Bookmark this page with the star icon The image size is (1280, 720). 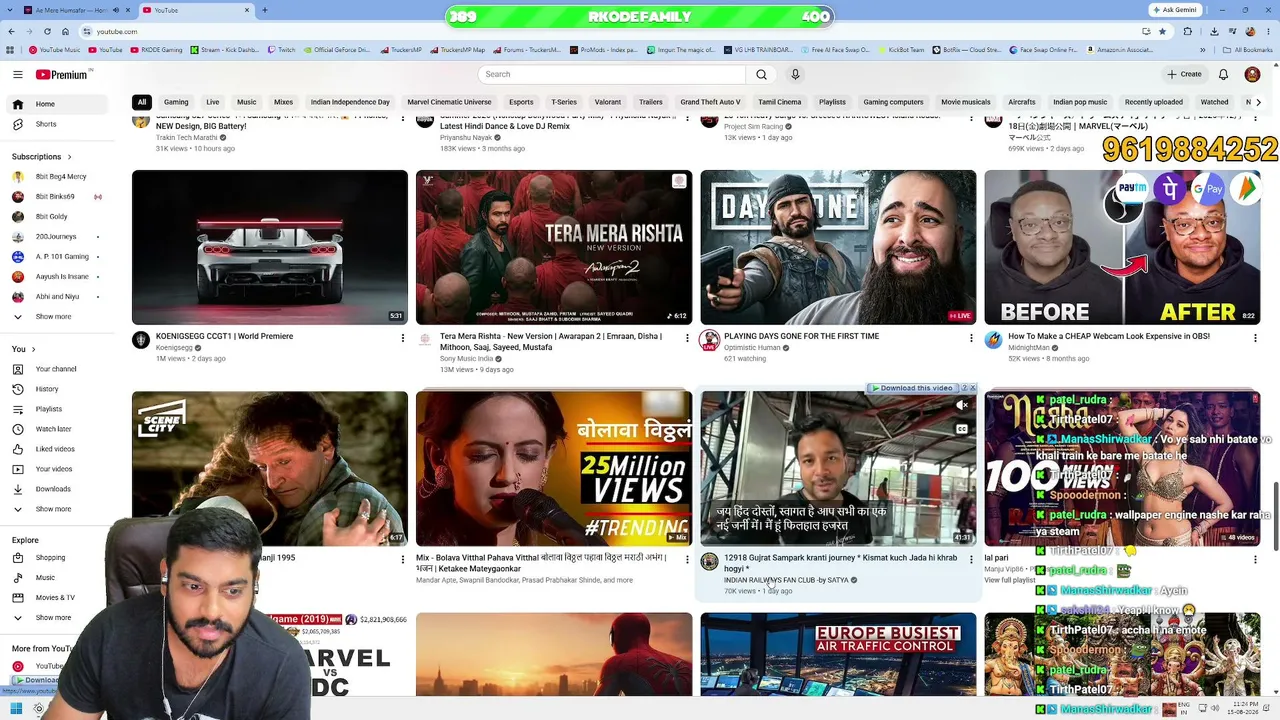coord(1162,31)
